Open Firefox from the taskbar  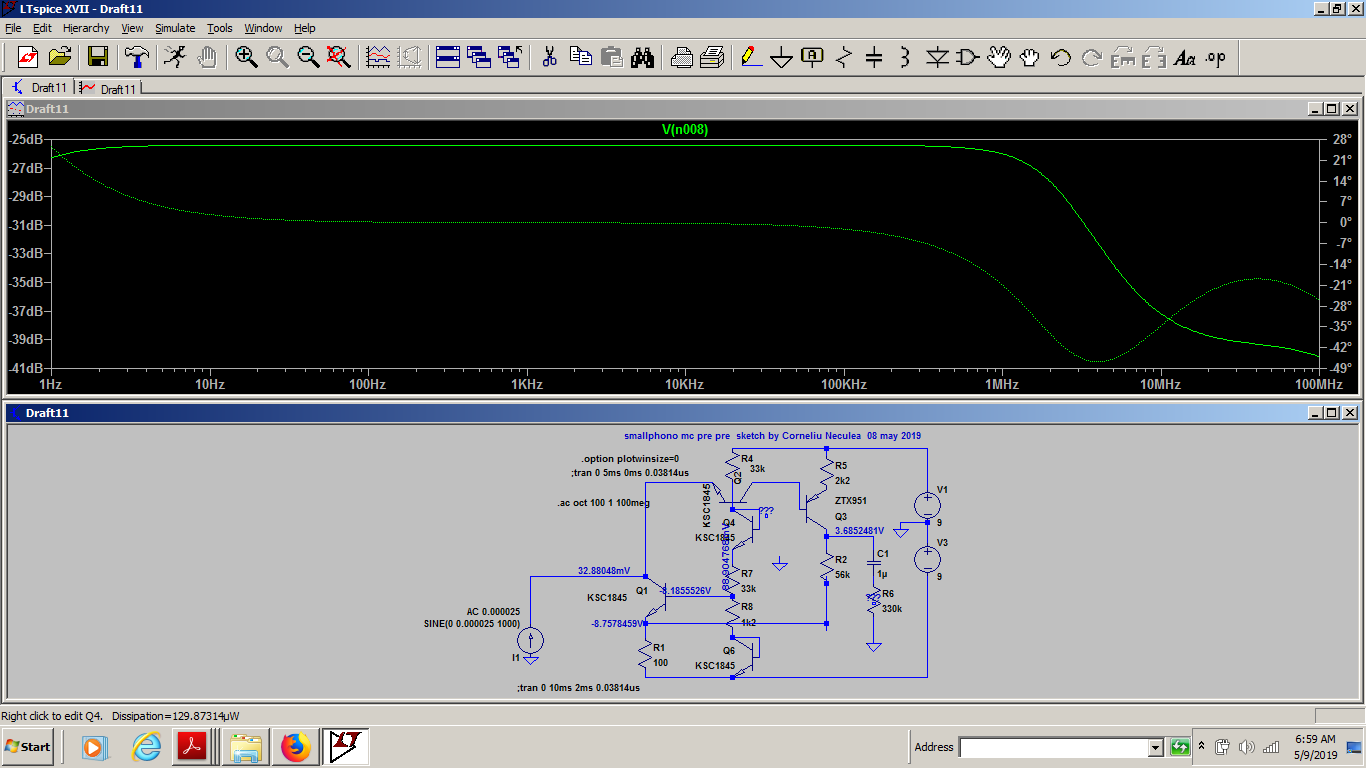[295, 747]
